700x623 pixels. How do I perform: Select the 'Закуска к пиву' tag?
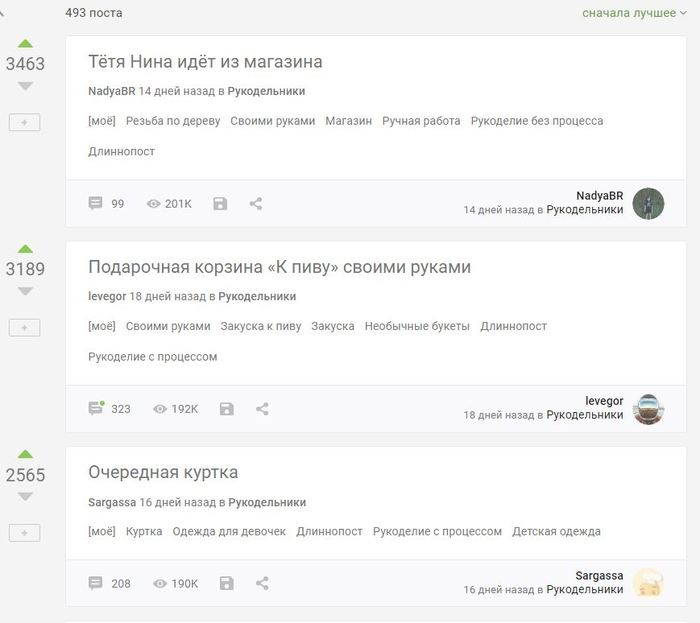260,326
